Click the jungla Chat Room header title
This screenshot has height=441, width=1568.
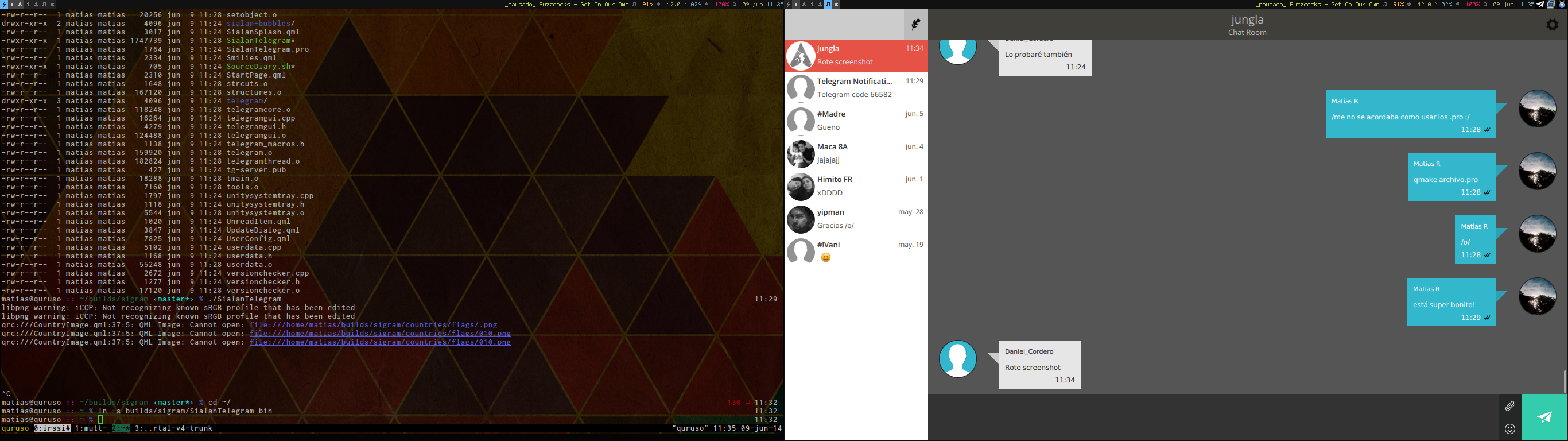1247,25
